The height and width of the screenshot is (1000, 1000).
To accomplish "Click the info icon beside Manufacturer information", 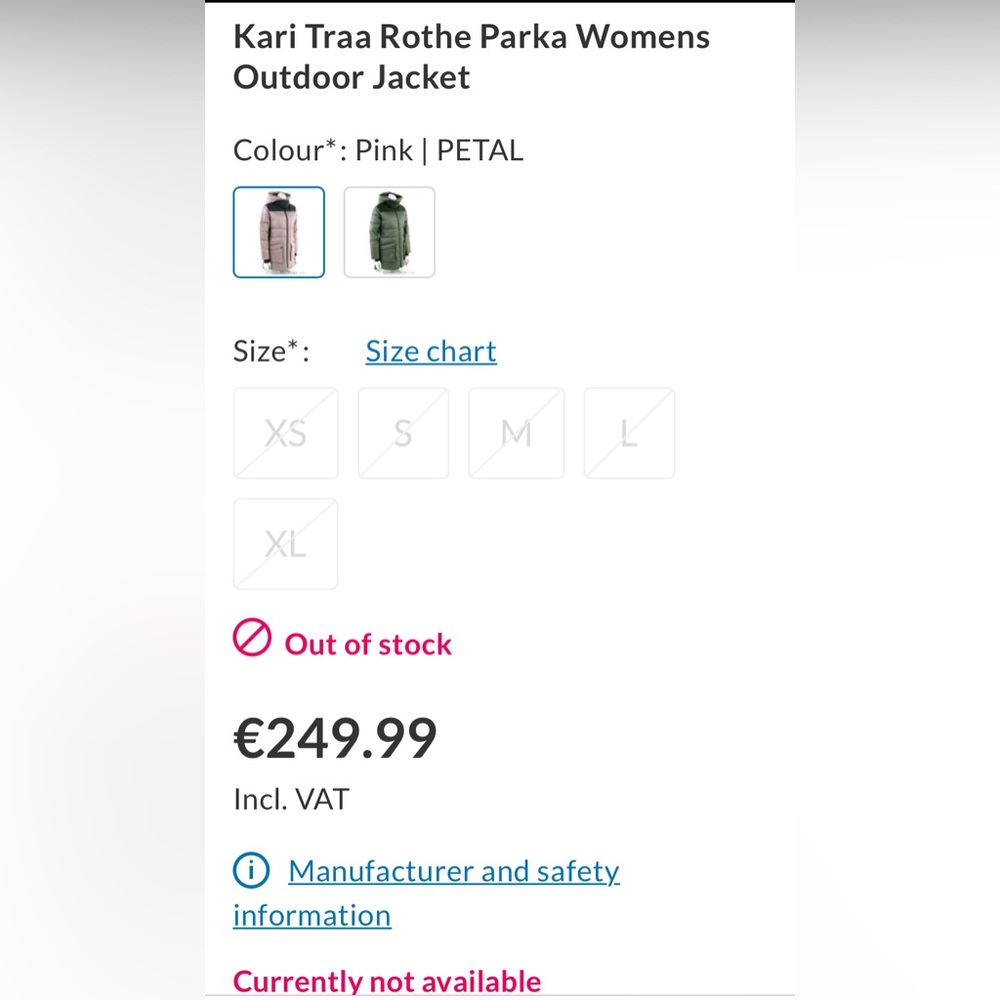I will pyautogui.click(x=250, y=870).
